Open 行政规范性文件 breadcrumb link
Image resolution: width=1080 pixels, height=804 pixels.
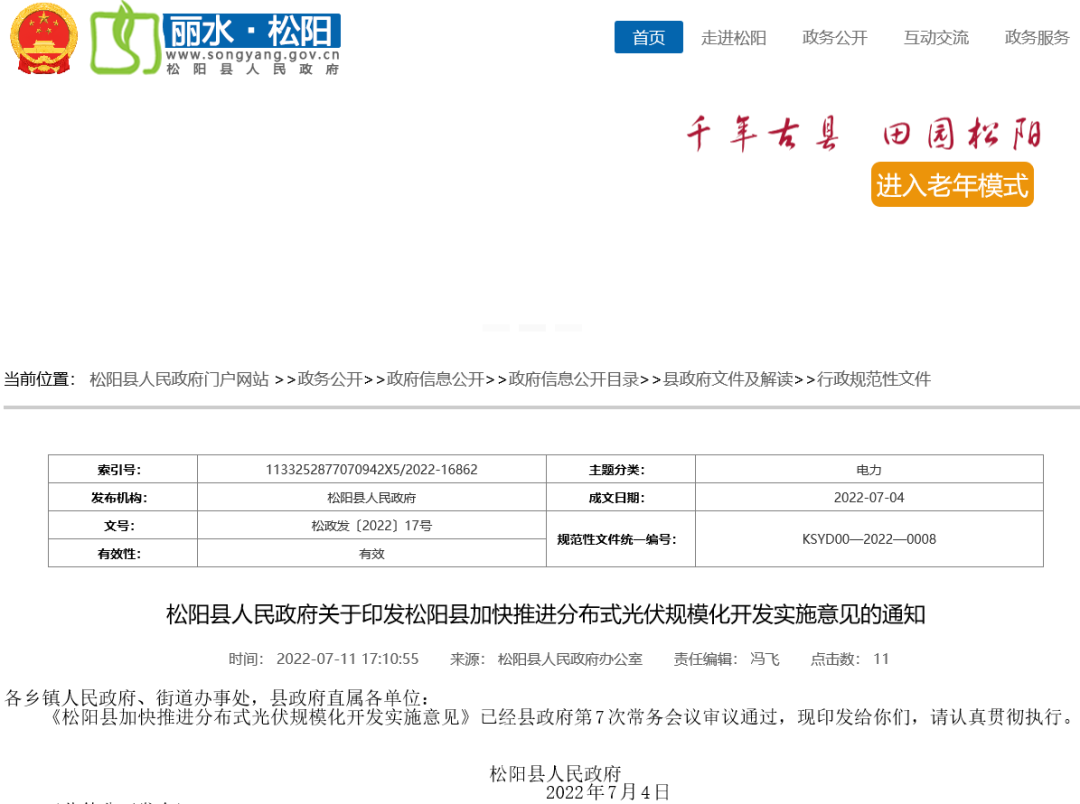pos(874,379)
